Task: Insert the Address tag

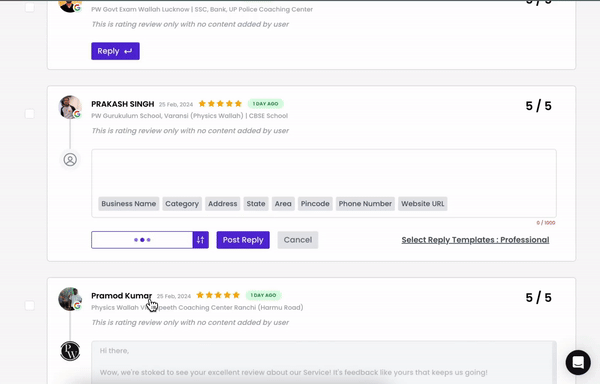Action: 223,204
